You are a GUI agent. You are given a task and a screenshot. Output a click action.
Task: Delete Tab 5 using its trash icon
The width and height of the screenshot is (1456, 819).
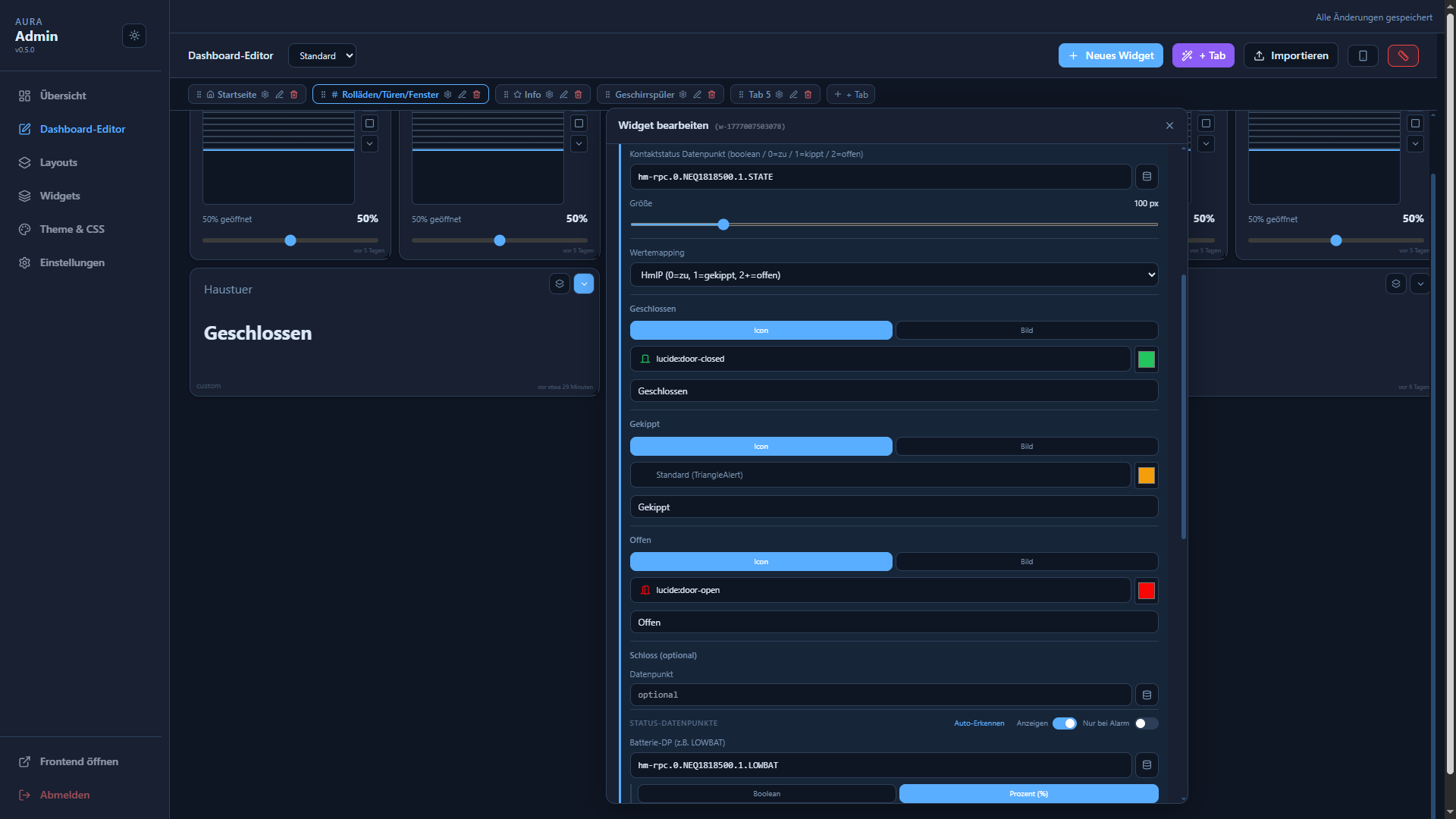point(808,94)
